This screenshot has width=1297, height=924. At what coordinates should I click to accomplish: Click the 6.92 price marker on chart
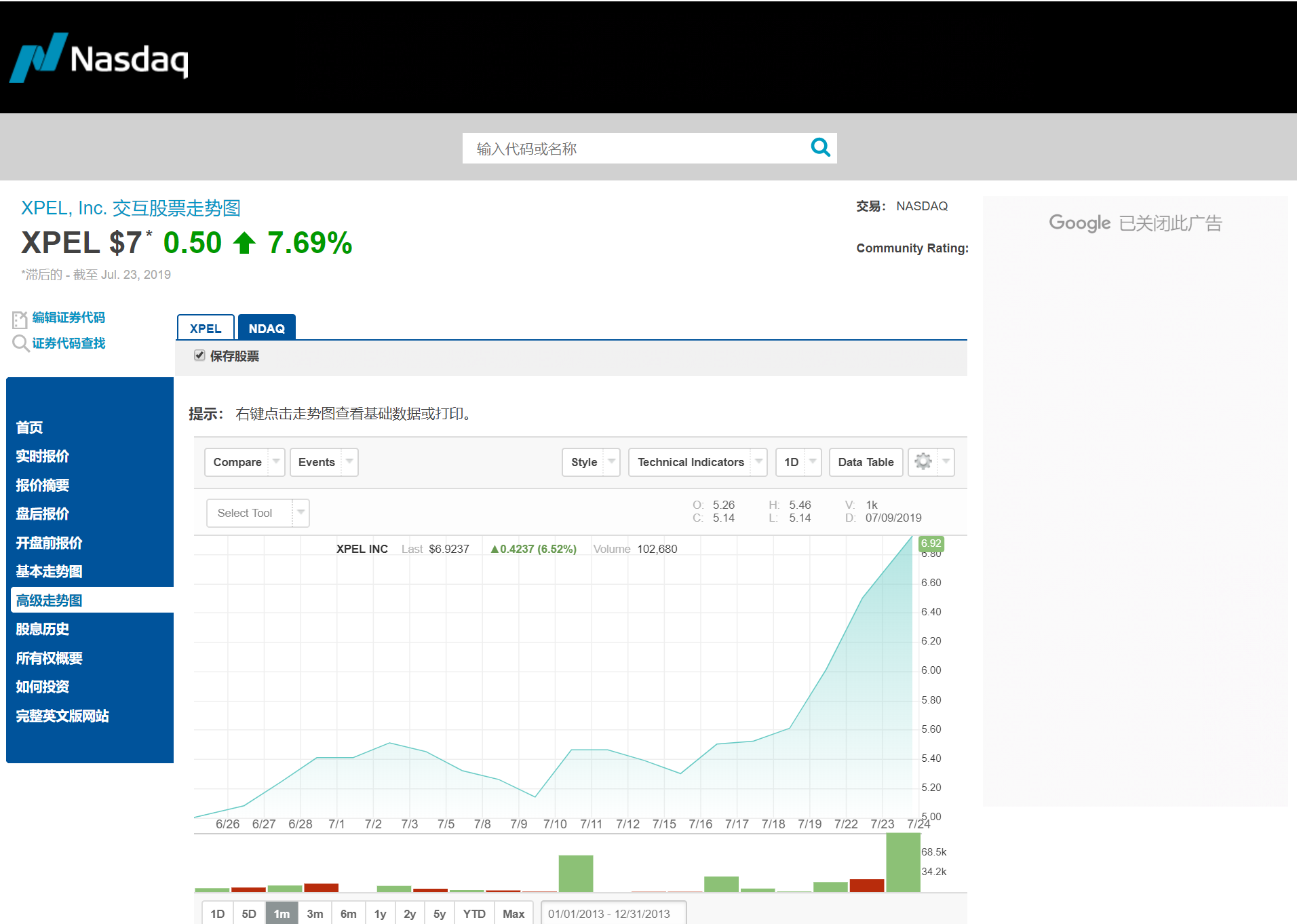click(931, 543)
